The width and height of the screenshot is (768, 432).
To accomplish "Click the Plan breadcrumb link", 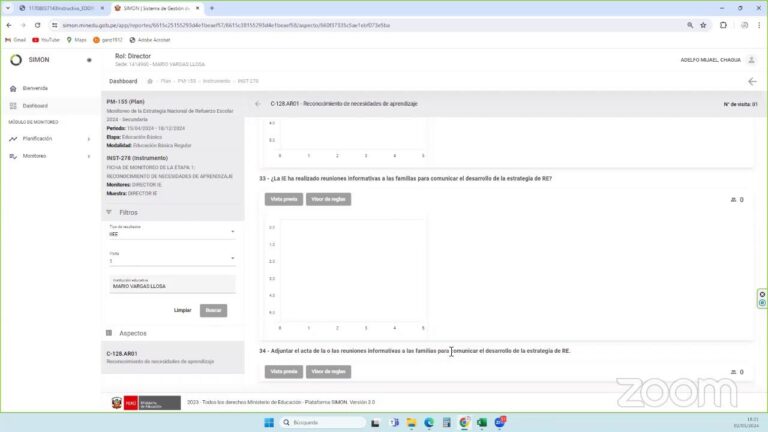I will coord(166,81).
